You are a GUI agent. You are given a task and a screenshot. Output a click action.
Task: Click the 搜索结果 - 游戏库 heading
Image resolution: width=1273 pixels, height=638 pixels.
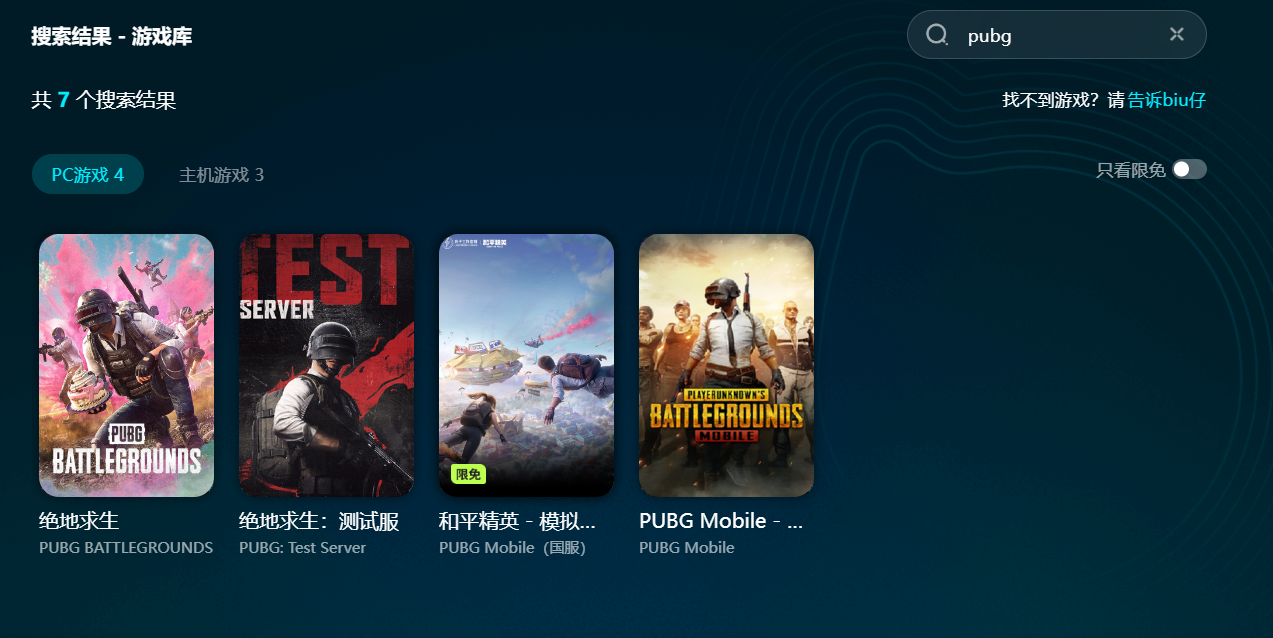(111, 37)
